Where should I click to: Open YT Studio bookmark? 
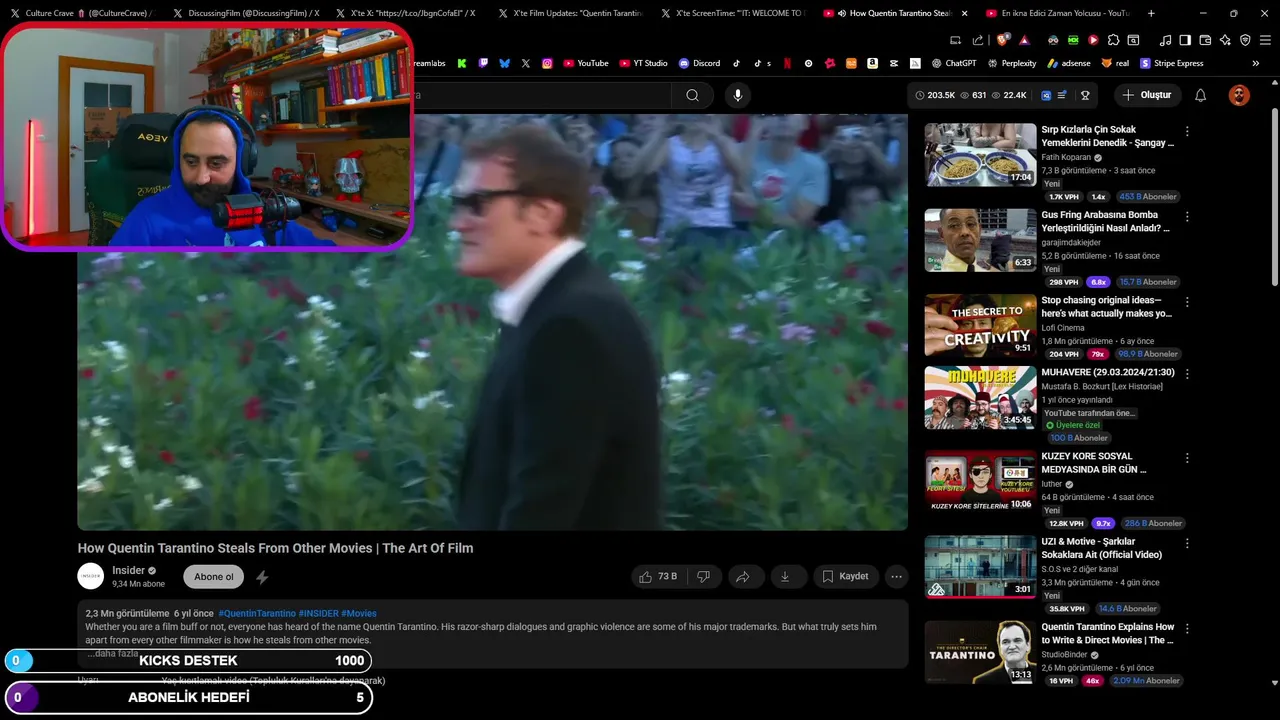coord(643,63)
